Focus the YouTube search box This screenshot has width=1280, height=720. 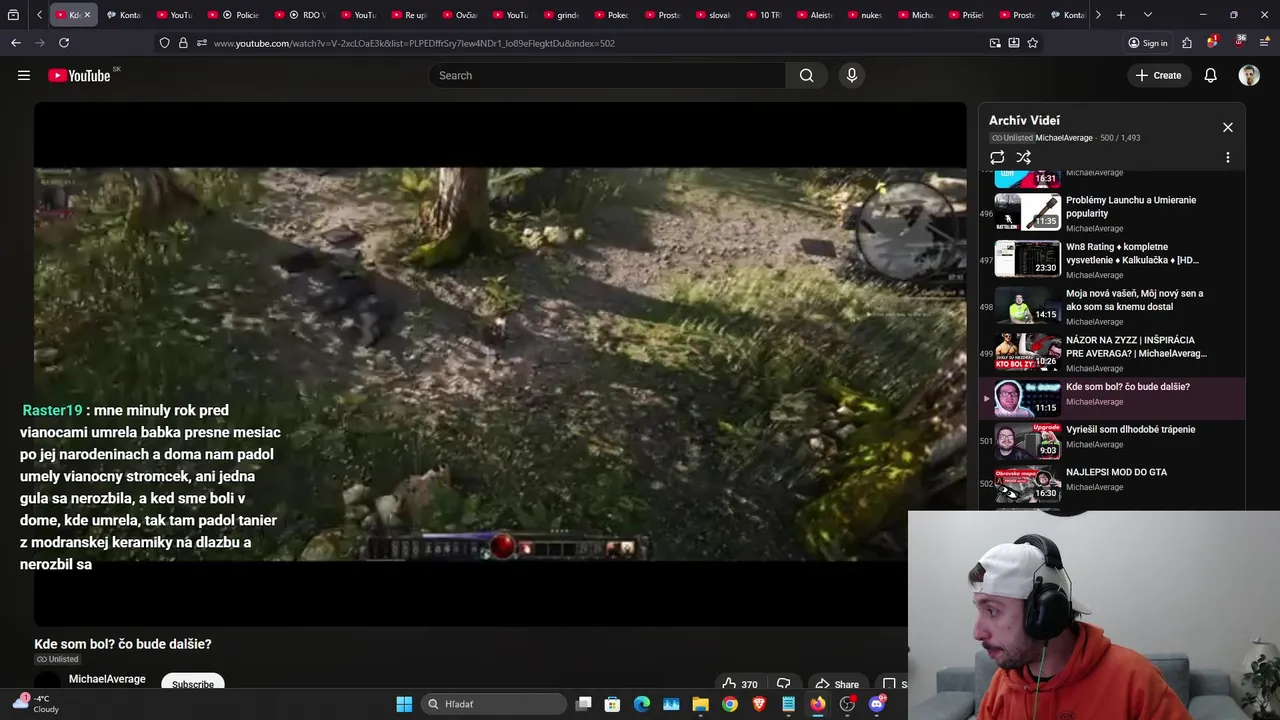pos(607,75)
